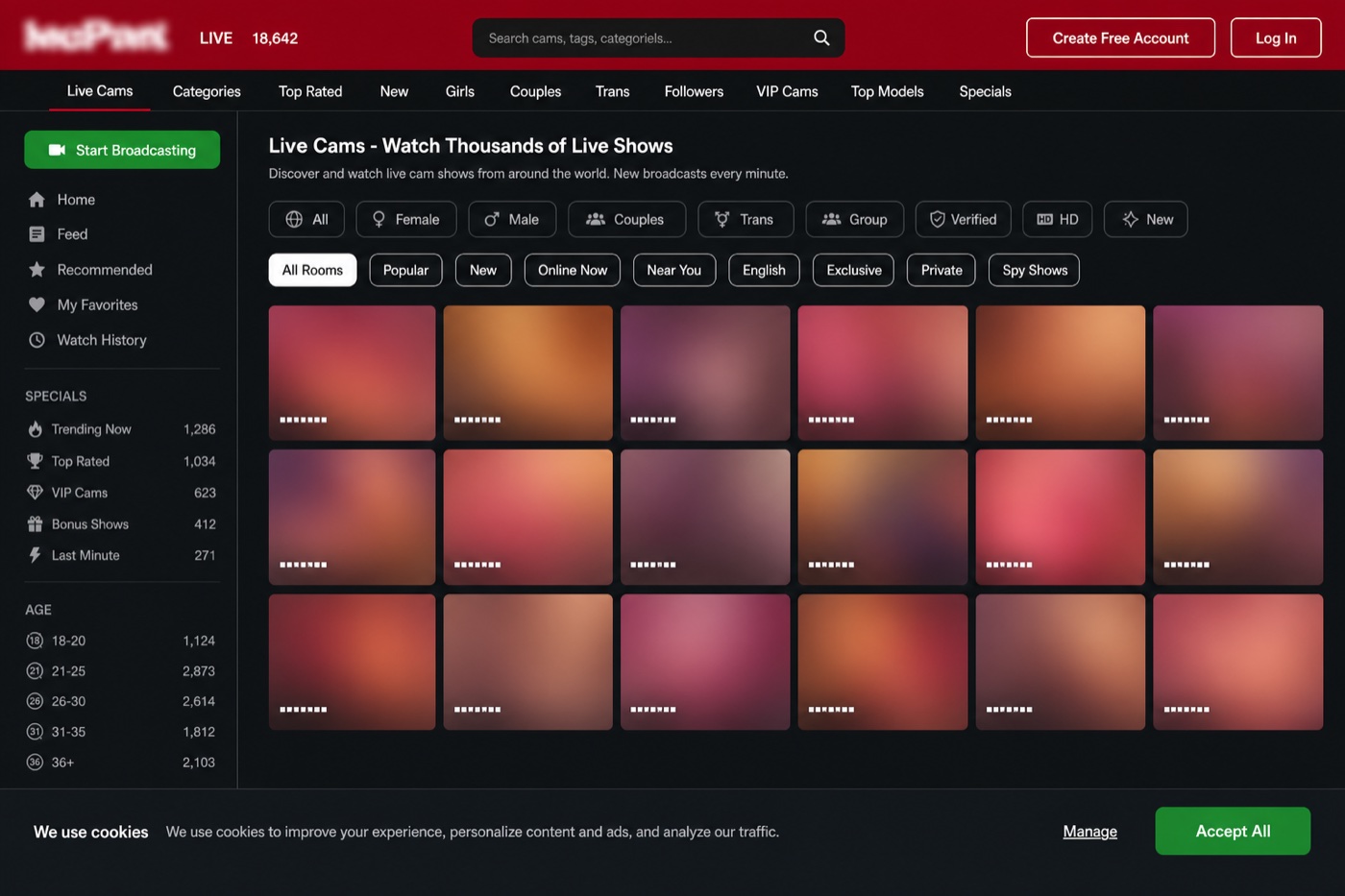Click the Log In button
The image size is (1345, 896).
point(1276,37)
